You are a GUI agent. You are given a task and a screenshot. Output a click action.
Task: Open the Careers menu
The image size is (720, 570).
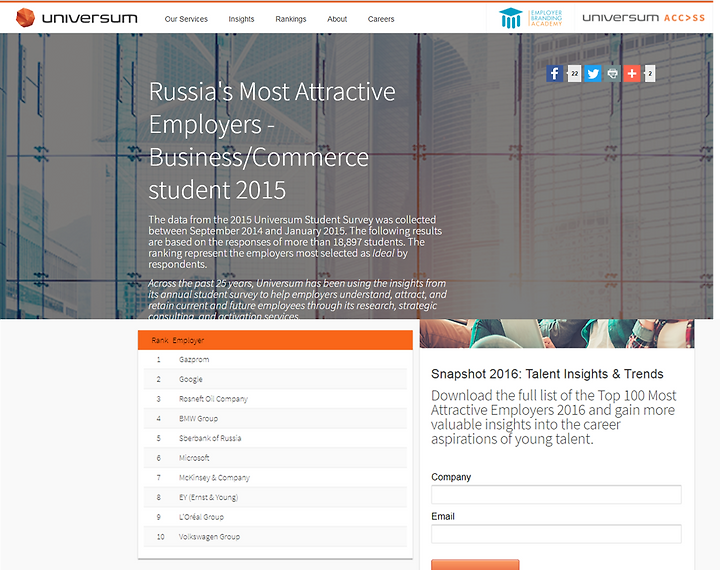[381, 19]
